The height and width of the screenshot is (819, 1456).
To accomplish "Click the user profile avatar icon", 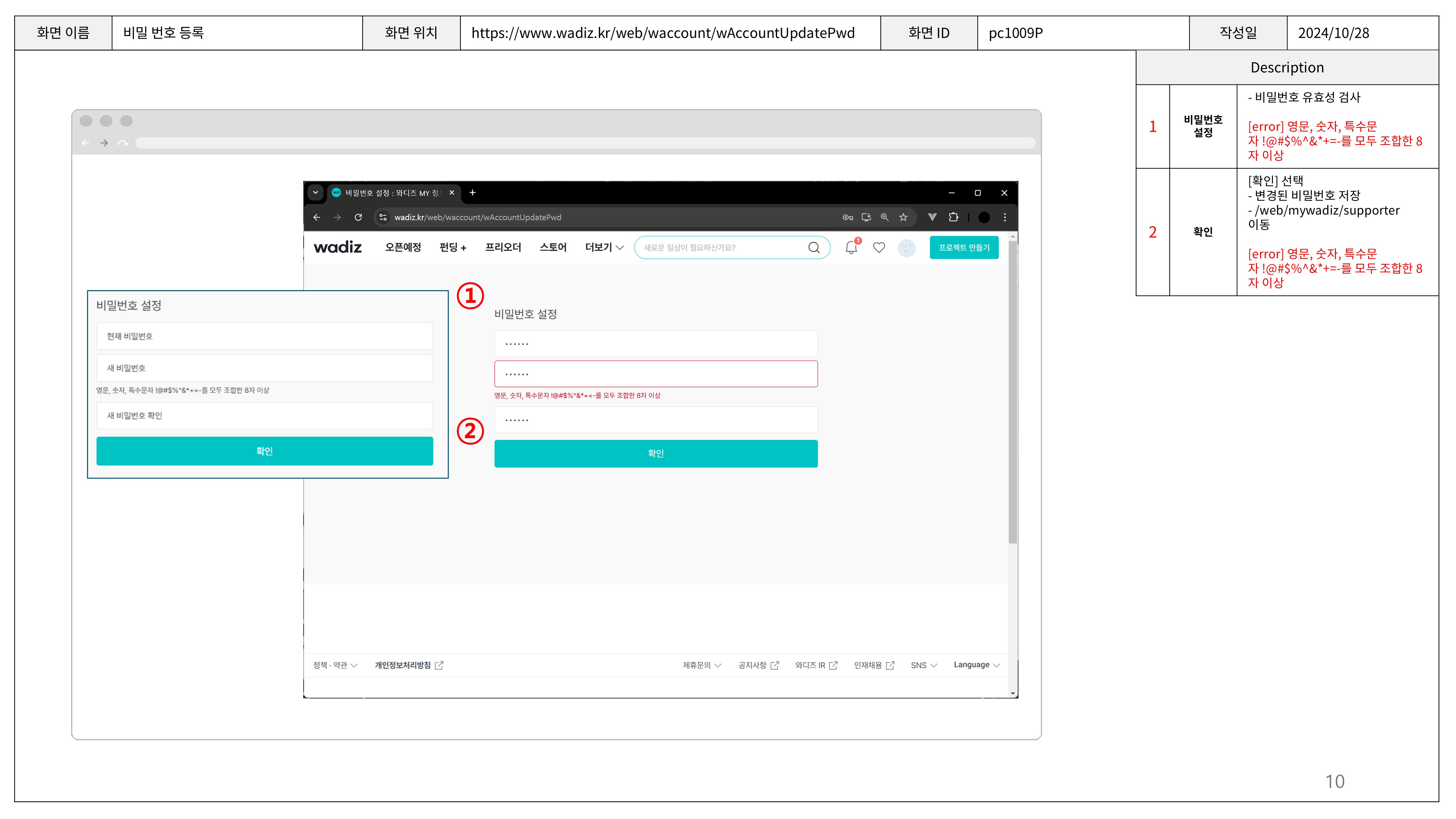I will click(907, 248).
